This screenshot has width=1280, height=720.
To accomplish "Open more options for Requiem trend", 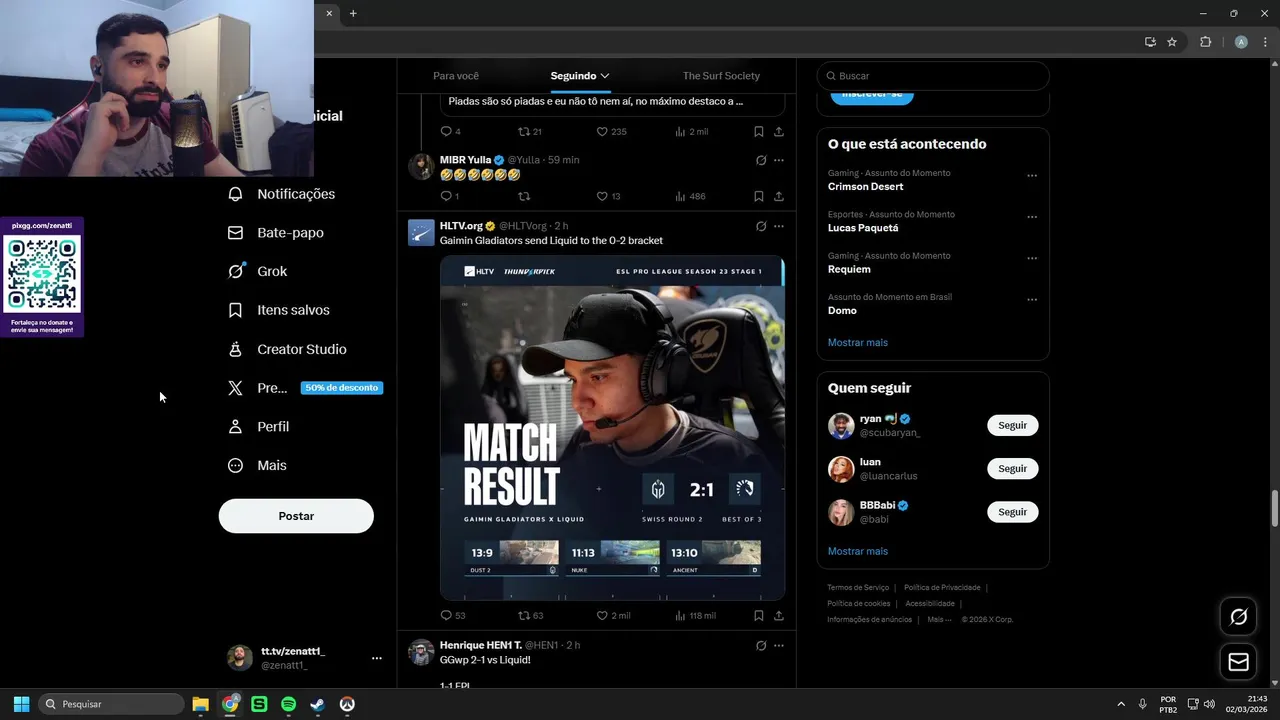I will (1032, 258).
